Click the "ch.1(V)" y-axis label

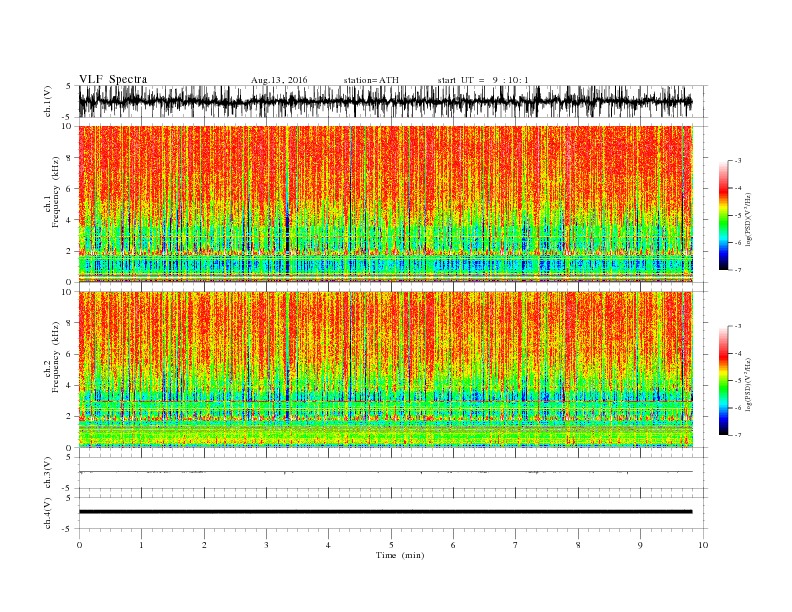pyautogui.click(x=48, y=101)
